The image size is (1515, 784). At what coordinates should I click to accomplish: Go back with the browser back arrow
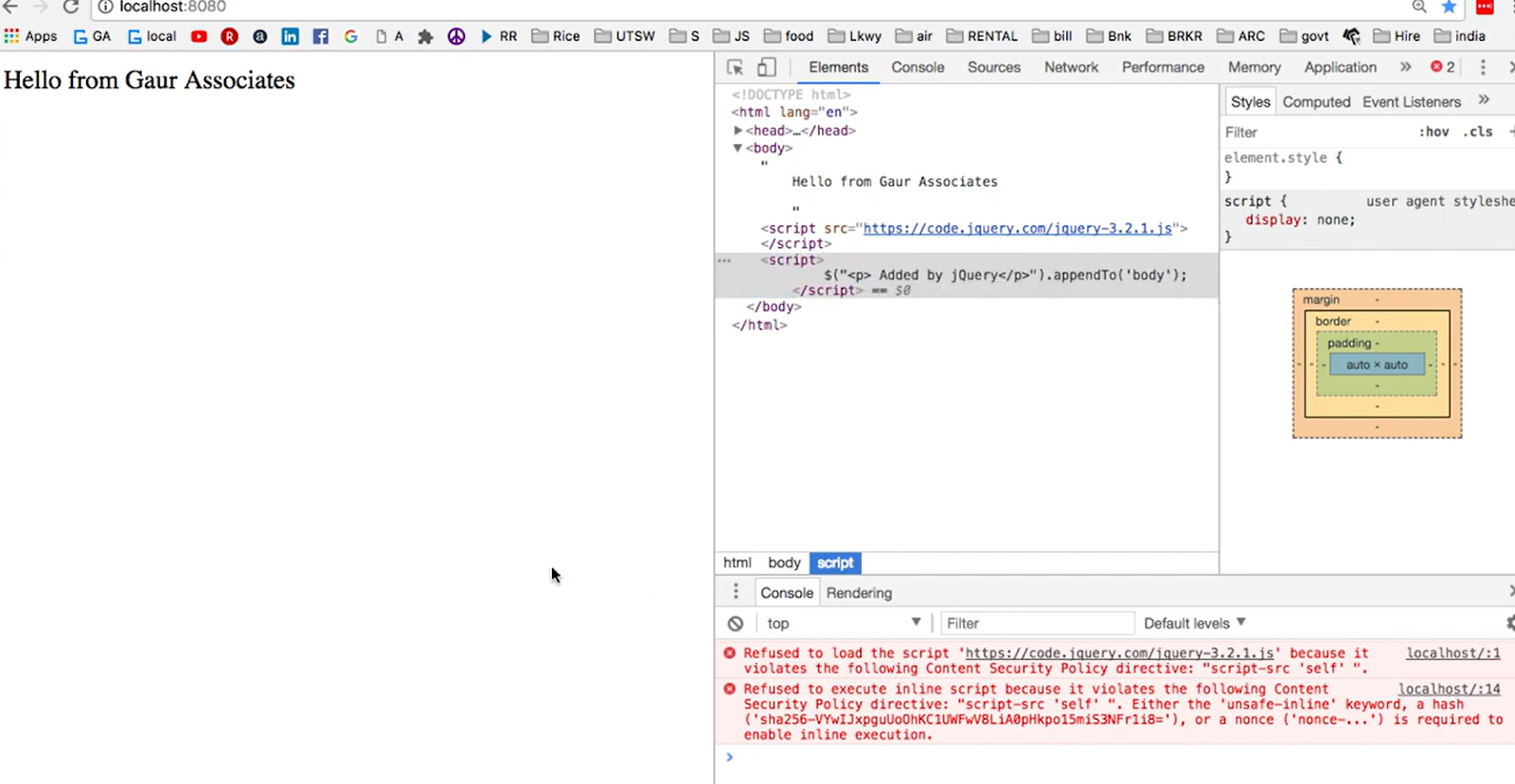pyautogui.click(x=10, y=7)
